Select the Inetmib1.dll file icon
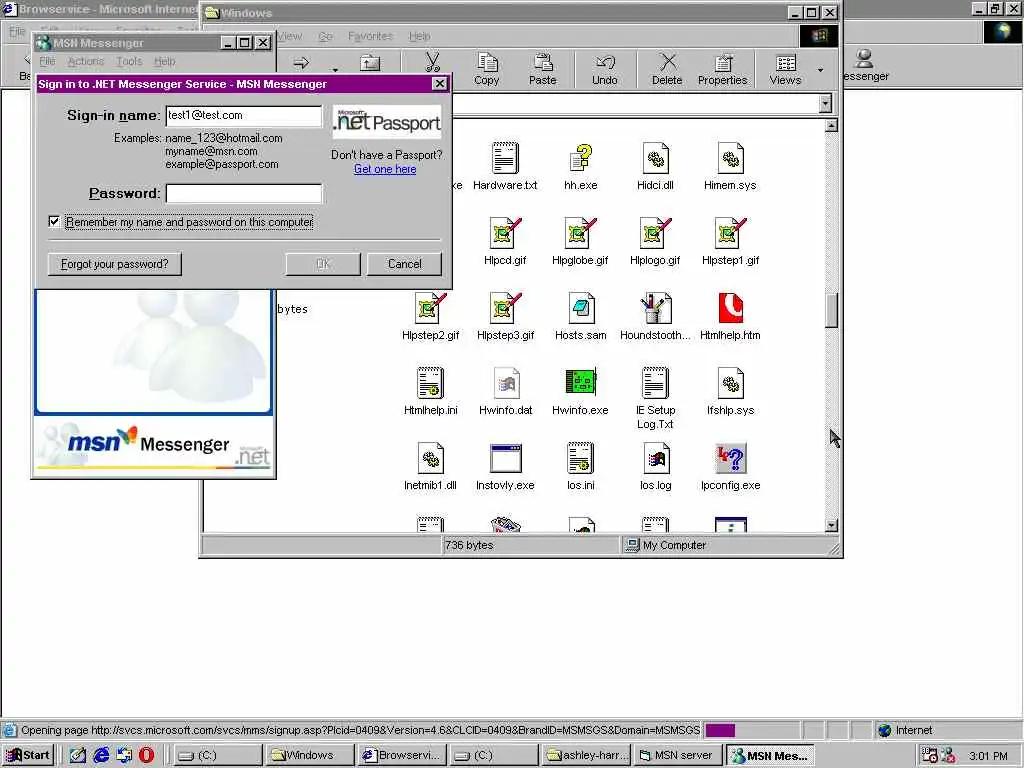This screenshot has height=768, width=1024. coord(430,458)
